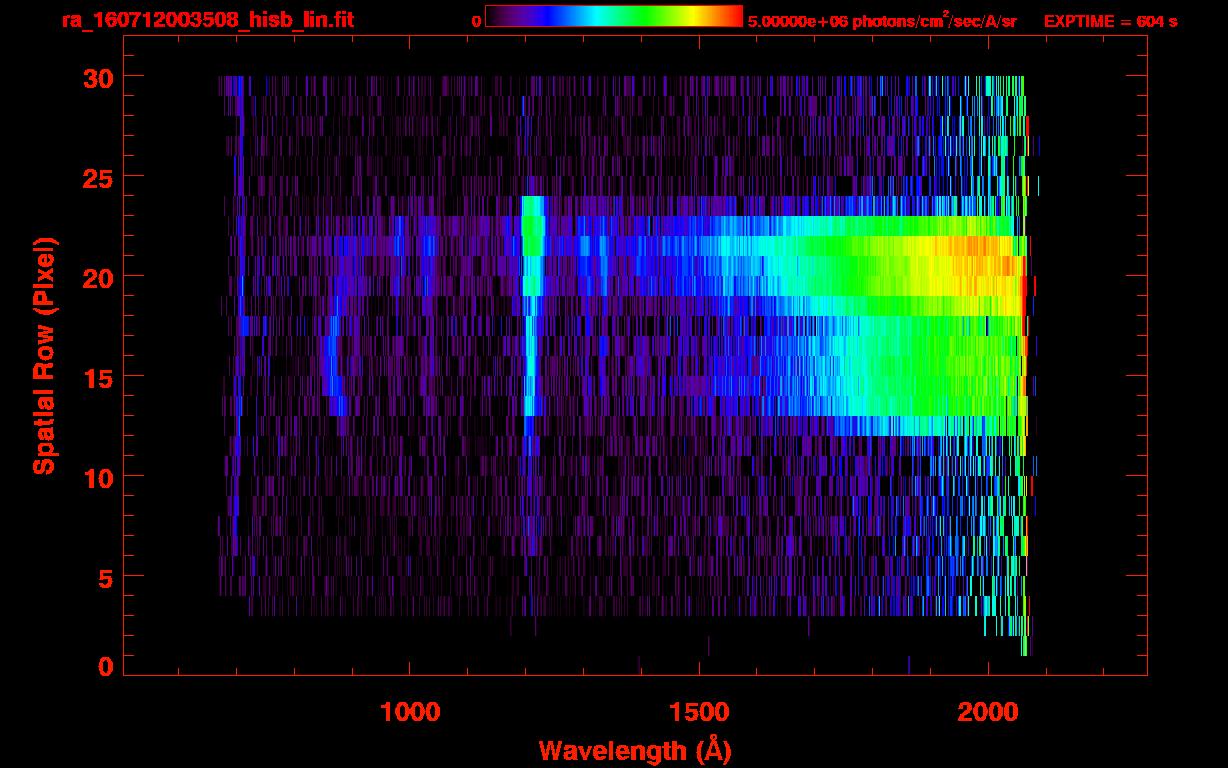Click the 5.00000e+06 photons colorbar maximum label
Image resolution: width=1228 pixels, height=768 pixels.
point(882,21)
